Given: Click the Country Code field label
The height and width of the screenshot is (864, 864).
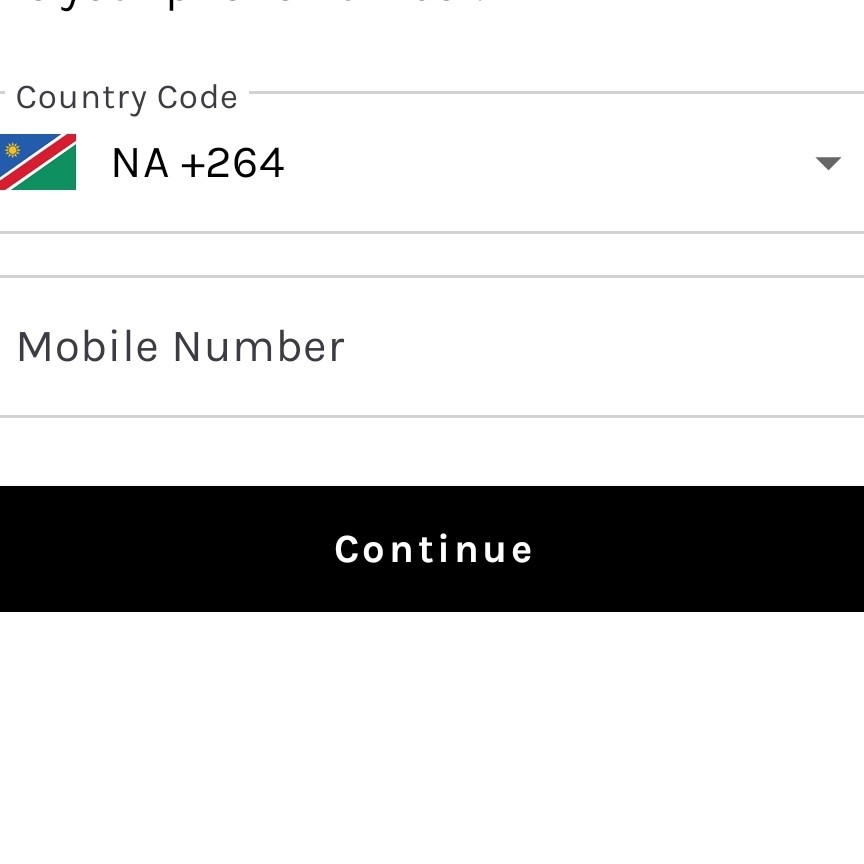Looking at the screenshot, I should point(127,97).
